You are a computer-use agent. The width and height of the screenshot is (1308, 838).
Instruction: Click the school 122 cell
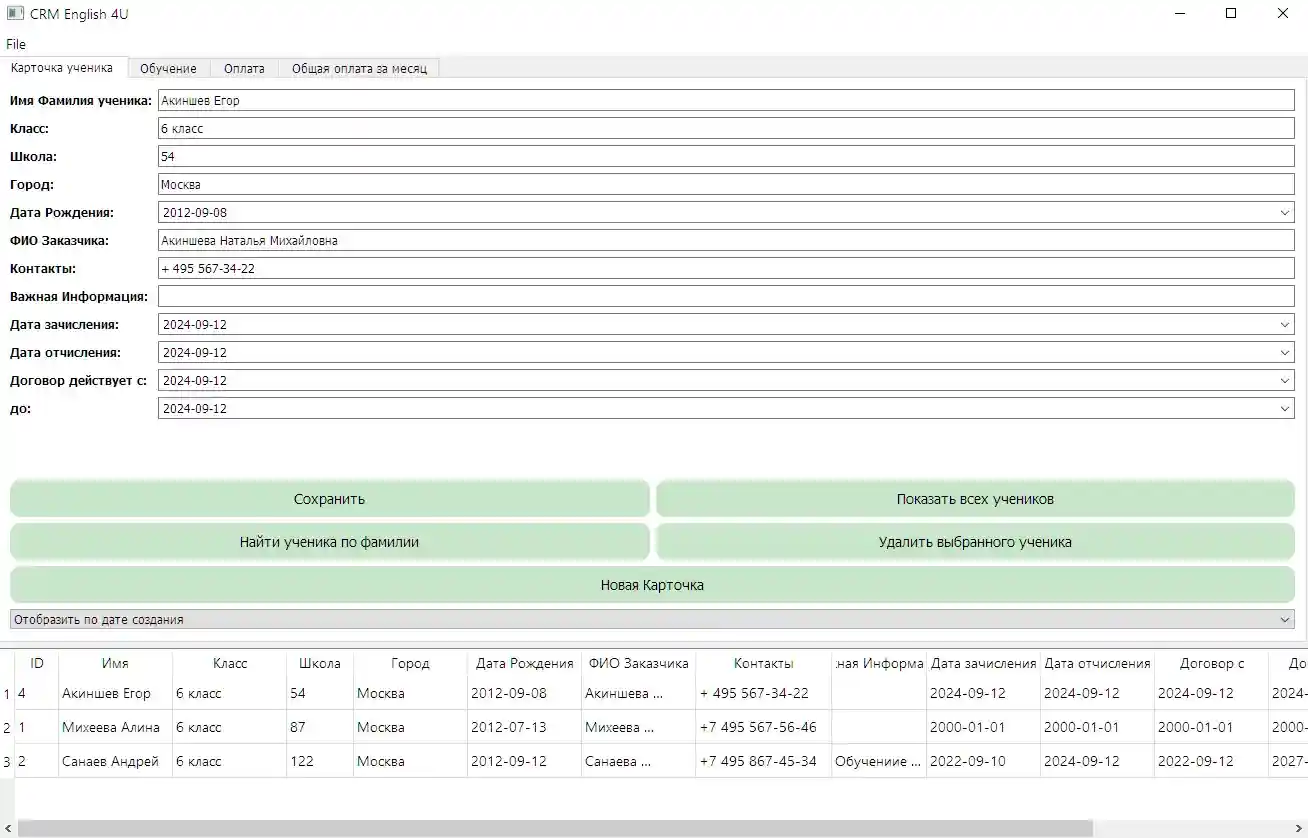point(320,761)
